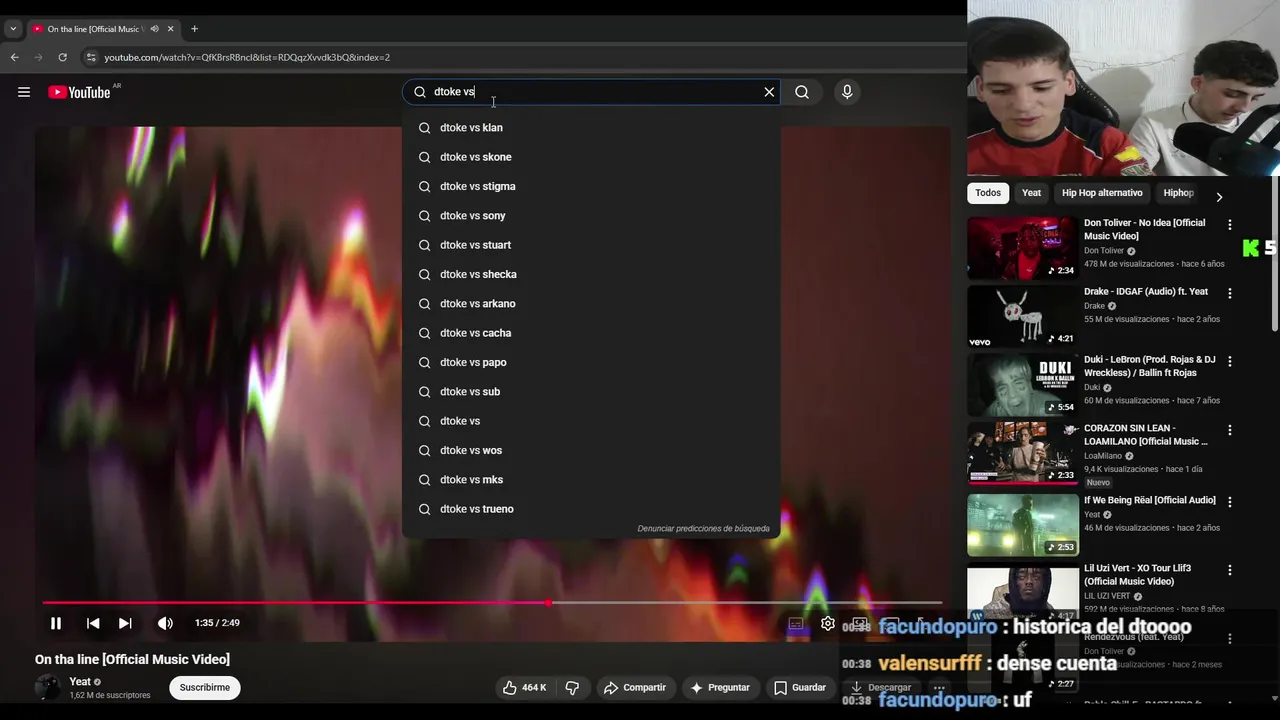
Task: Open the Yeat channel avatar
Action: [48, 687]
